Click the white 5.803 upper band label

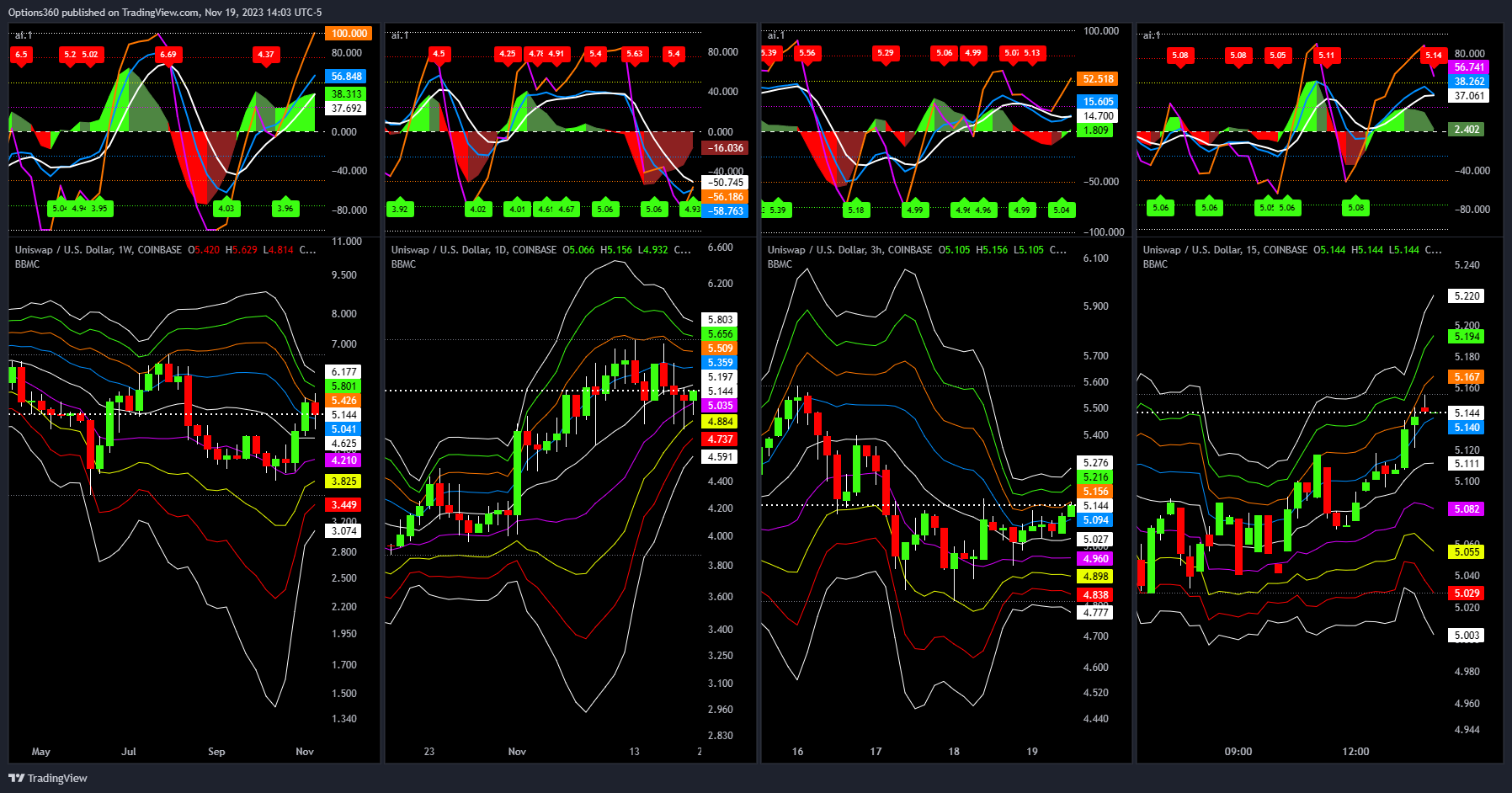click(720, 320)
